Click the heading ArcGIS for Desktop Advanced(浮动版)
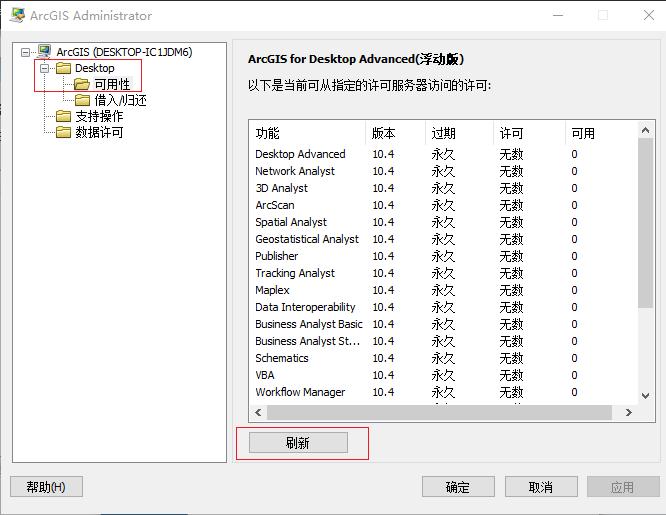The width and height of the screenshot is (666, 515). tap(356, 59)
